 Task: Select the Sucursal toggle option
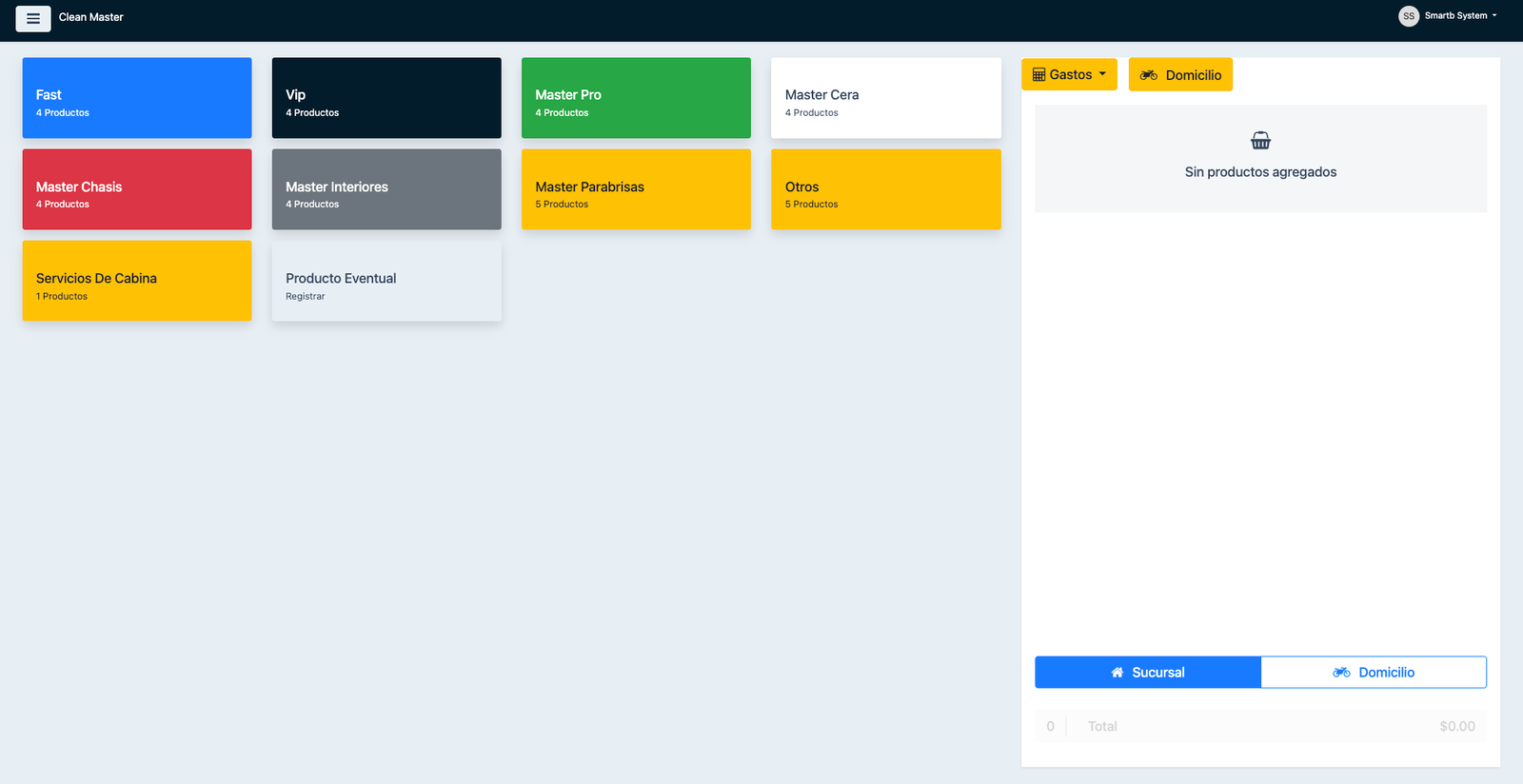click(1148, 672)
